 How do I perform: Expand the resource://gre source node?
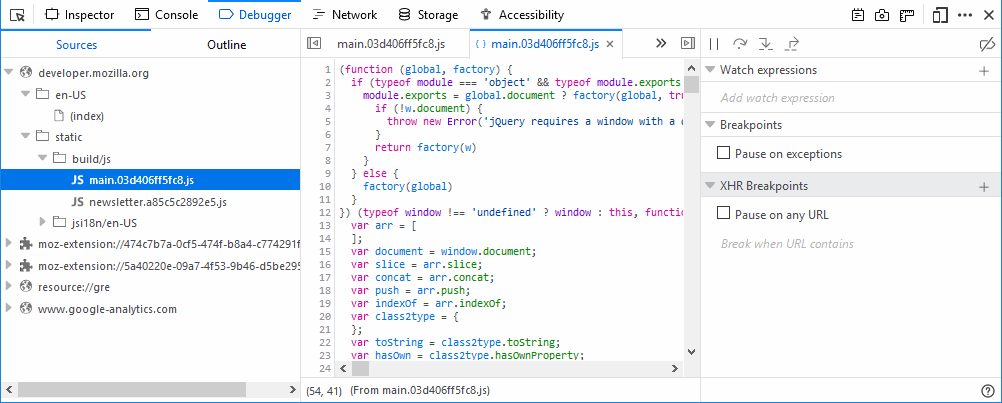(x=10, y=287)
